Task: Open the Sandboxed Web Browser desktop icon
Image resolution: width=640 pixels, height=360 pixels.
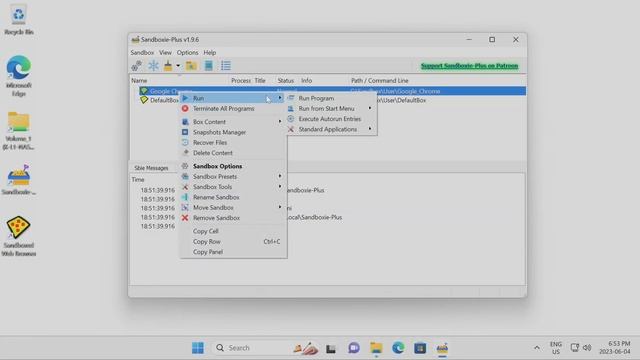Action: pyautogui.click(x=18, y=236)
